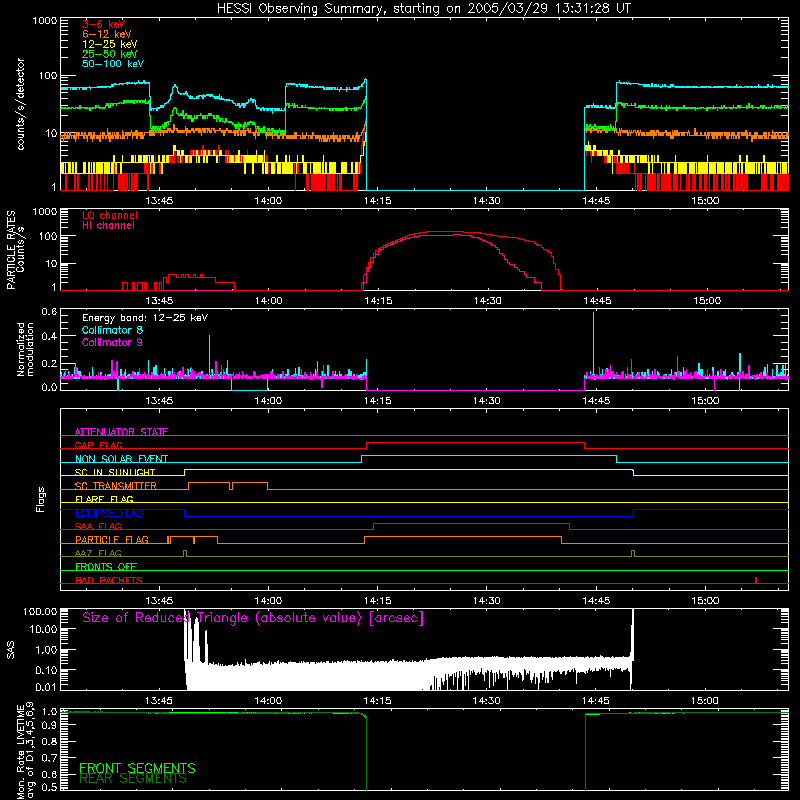This screenshot has width=800, height=800.
Task: Click the 'HI channel' legend label
Action: pyautogui.click(x=108, y=226)
